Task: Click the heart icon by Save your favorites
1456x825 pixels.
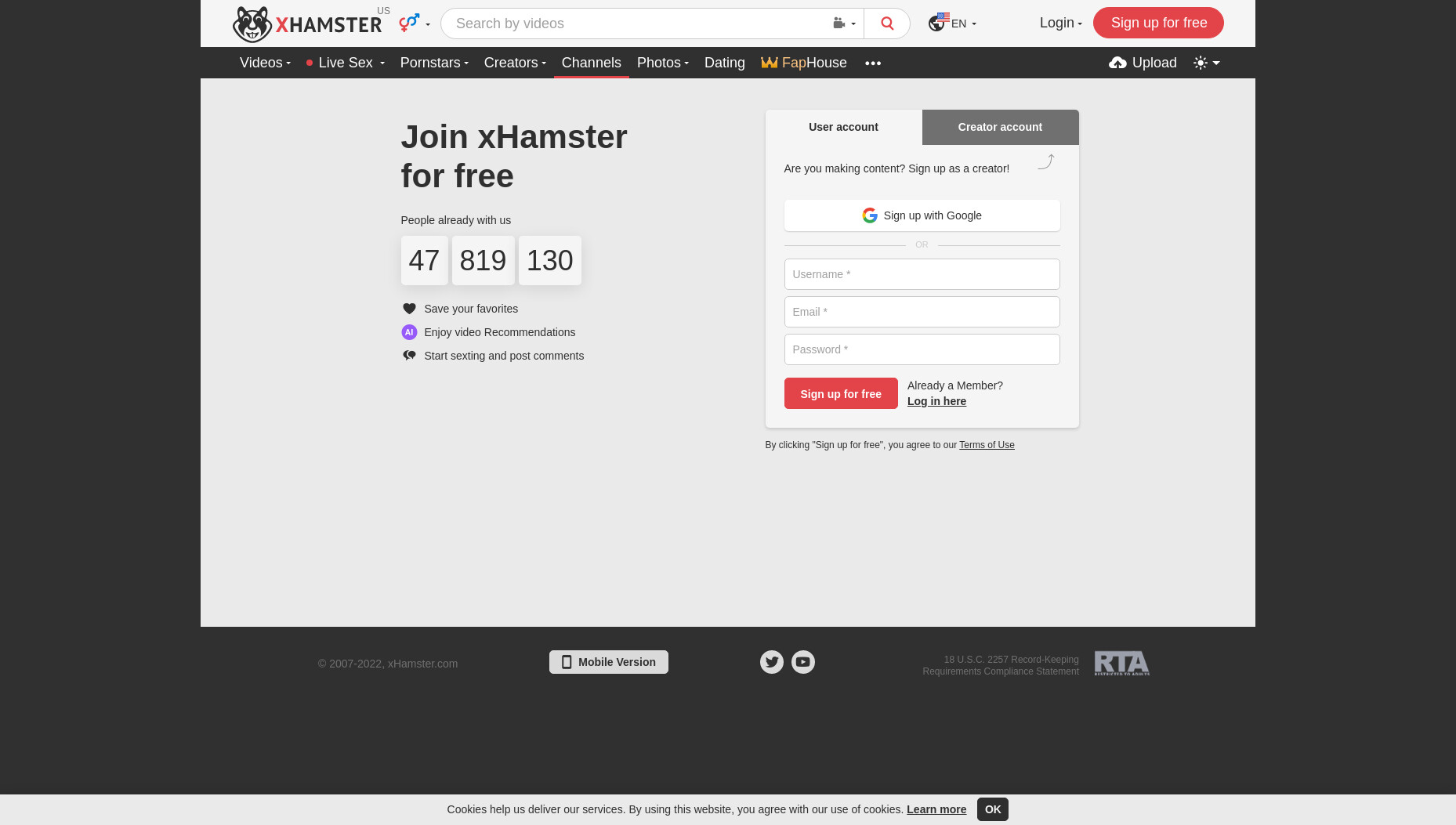Action: [409, 309]
